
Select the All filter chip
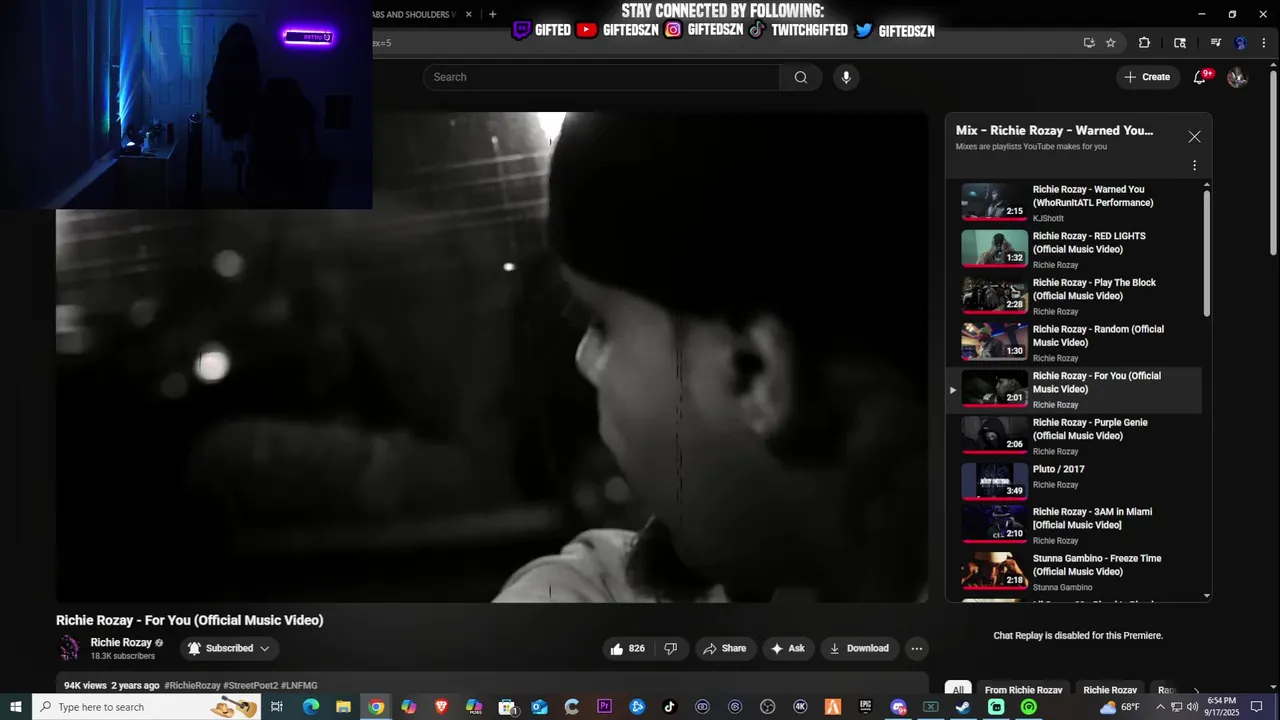pos(958,690)
